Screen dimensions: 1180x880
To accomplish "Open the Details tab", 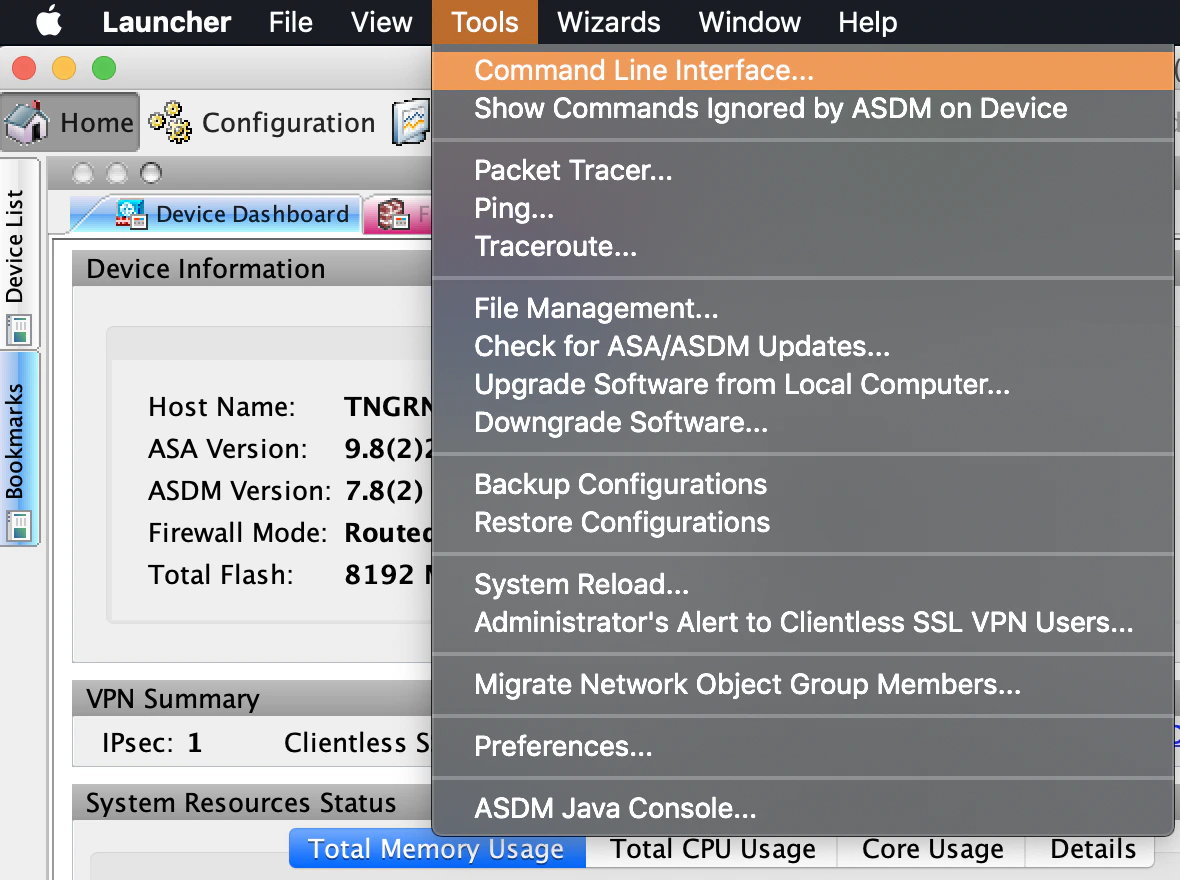I will 1090,849.
